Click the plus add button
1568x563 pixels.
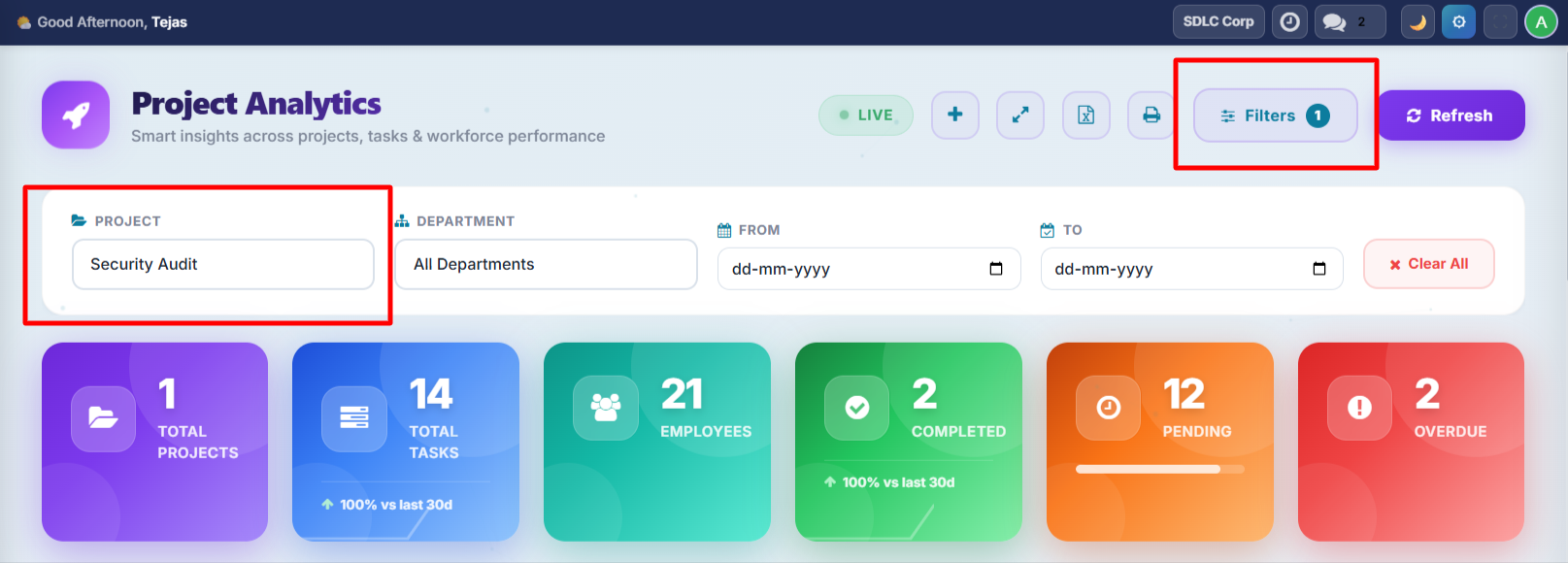pos(955,116)
